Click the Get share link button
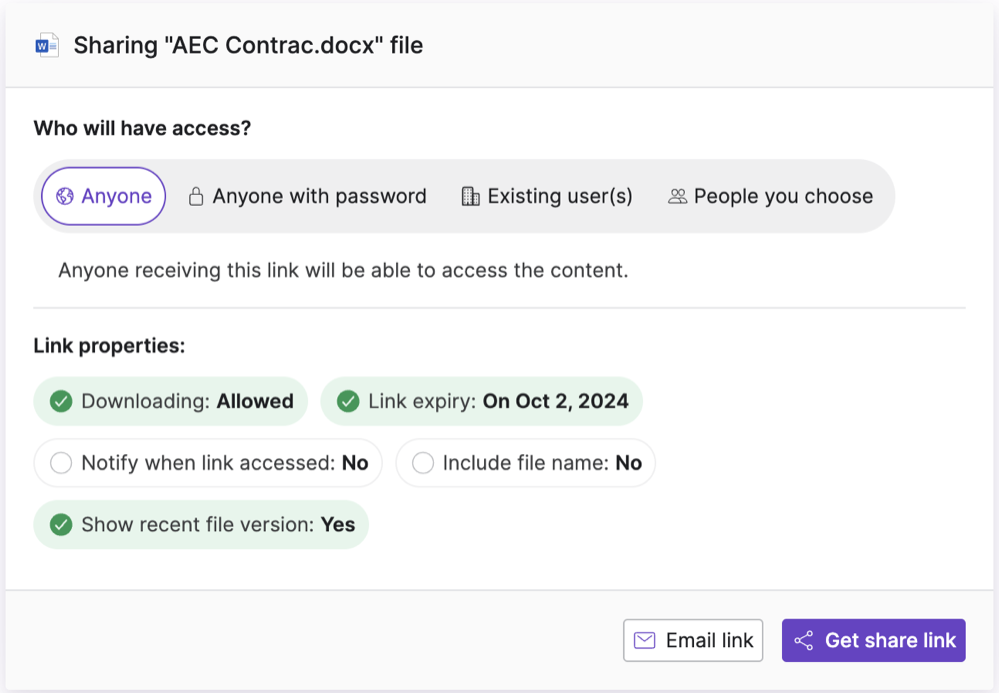This screenshot has height=693, width=999. [873, 640]
